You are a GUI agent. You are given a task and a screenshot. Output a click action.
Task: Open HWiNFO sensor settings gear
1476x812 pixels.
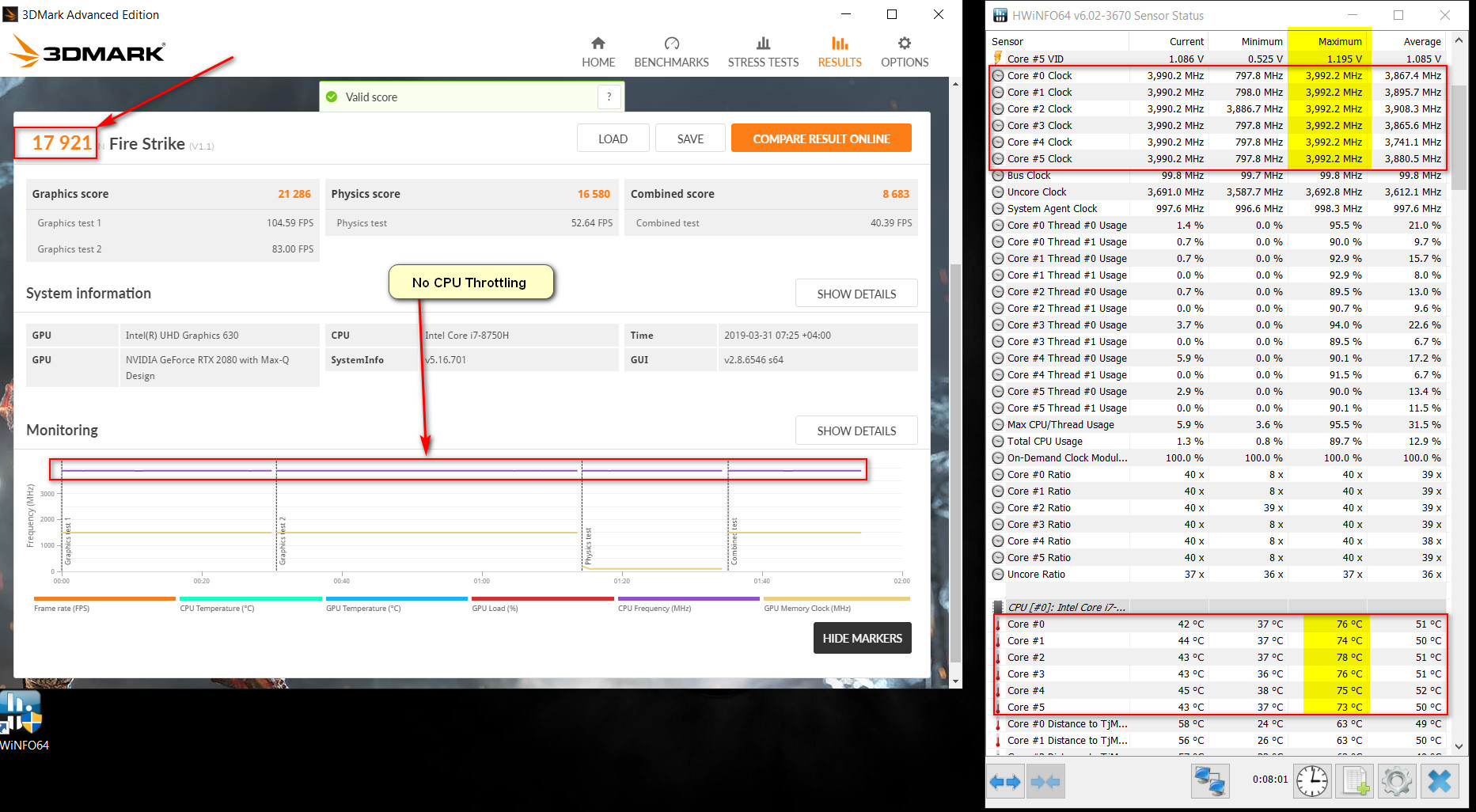coord(1397,781)
